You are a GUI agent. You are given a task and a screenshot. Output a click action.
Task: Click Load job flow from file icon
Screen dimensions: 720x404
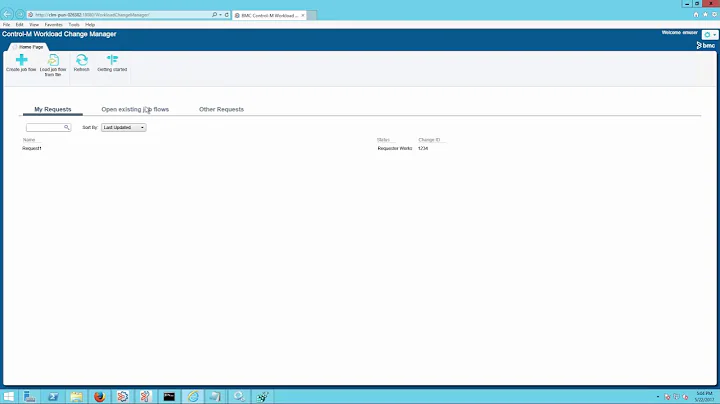tap(53, 60)
